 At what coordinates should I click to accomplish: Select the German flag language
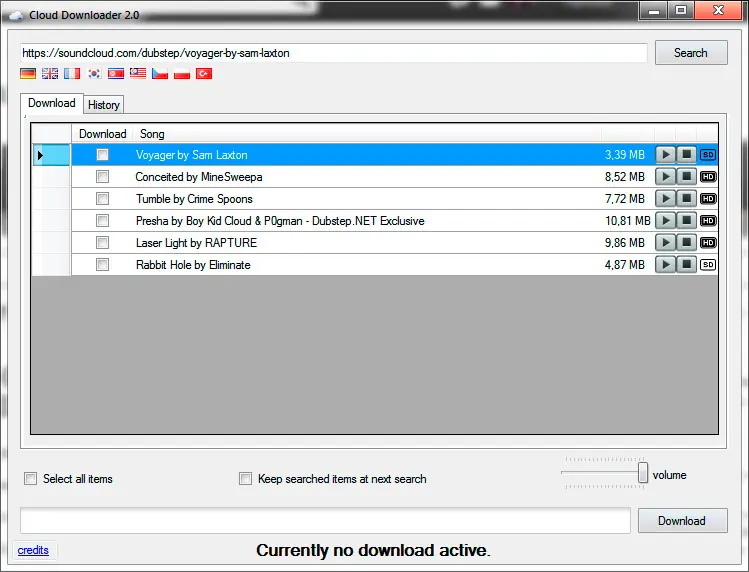[28, 74]
